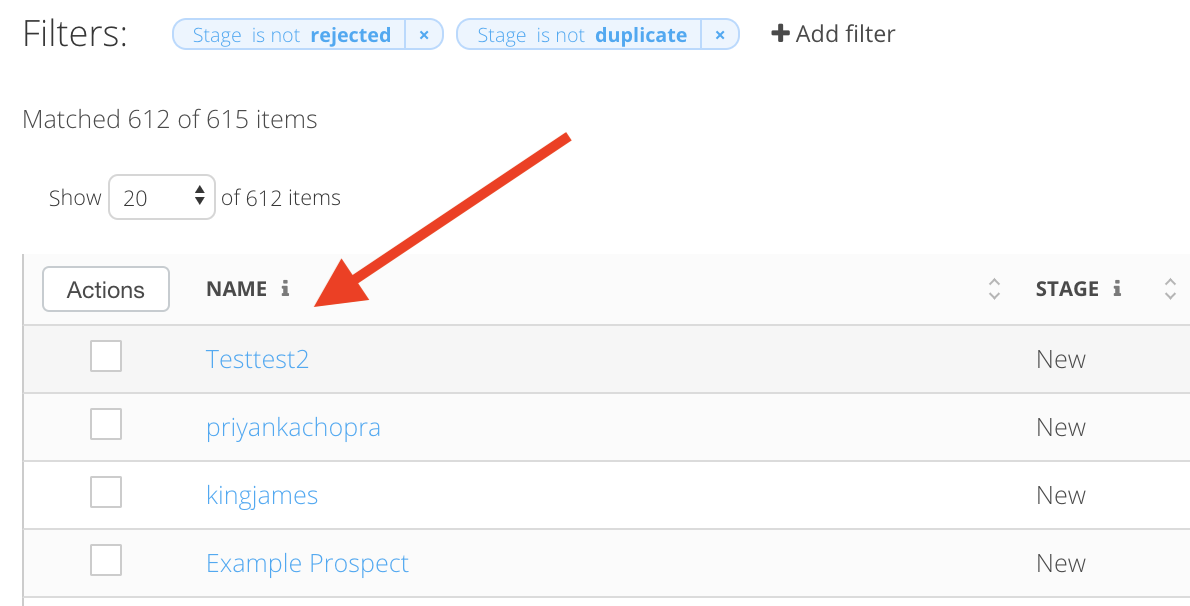
Task: Check the kingjames row checkbox
Action: [106, 492]
